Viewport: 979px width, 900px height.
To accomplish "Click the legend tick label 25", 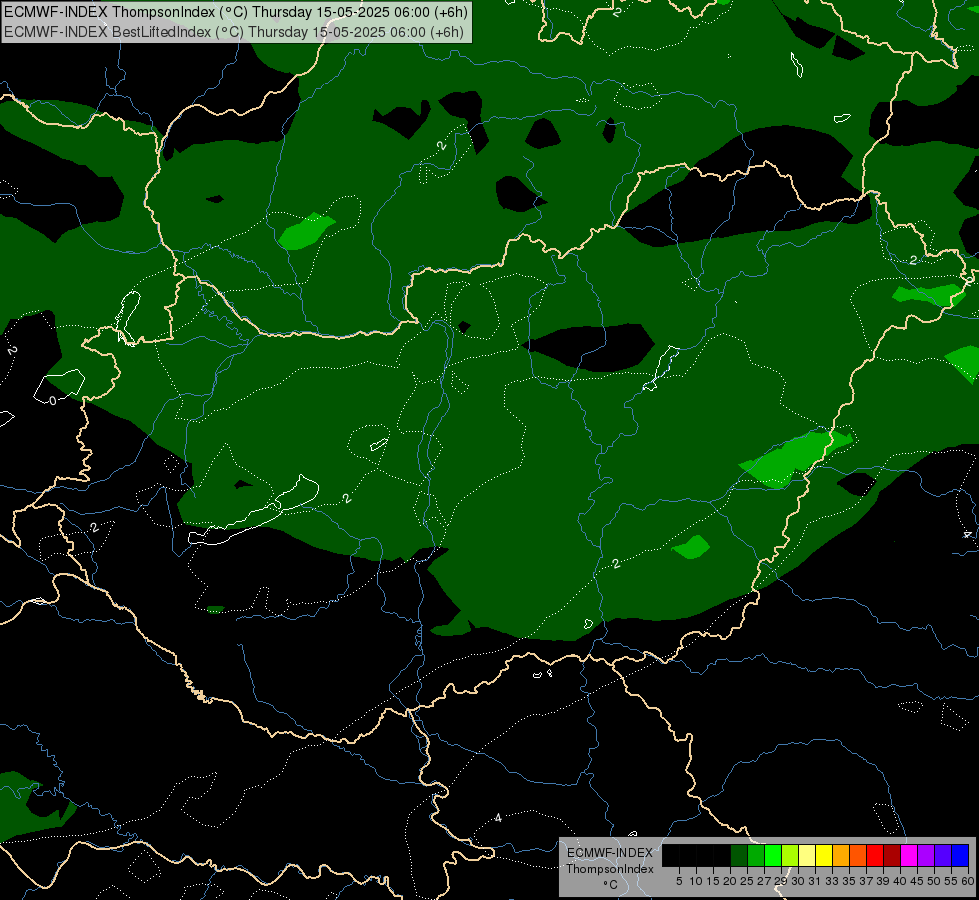I will [747, 881].
